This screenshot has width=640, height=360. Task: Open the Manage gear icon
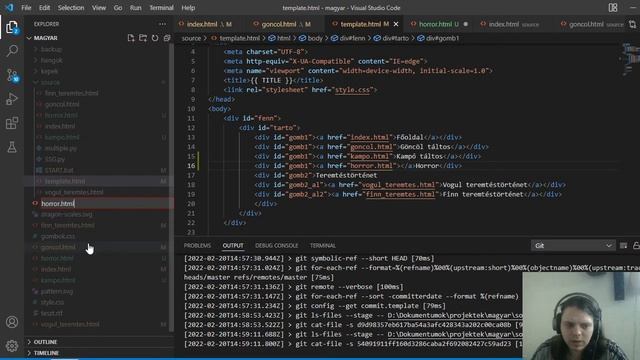coord(12,346)
